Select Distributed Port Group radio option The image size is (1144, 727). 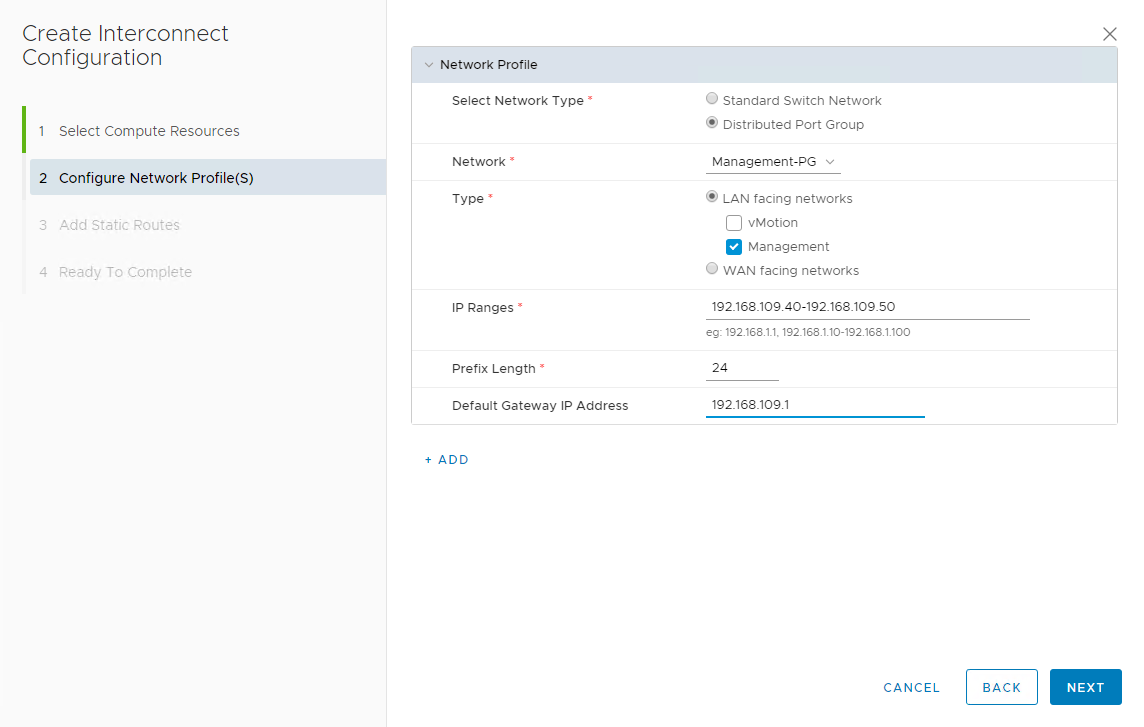point(712,124)
